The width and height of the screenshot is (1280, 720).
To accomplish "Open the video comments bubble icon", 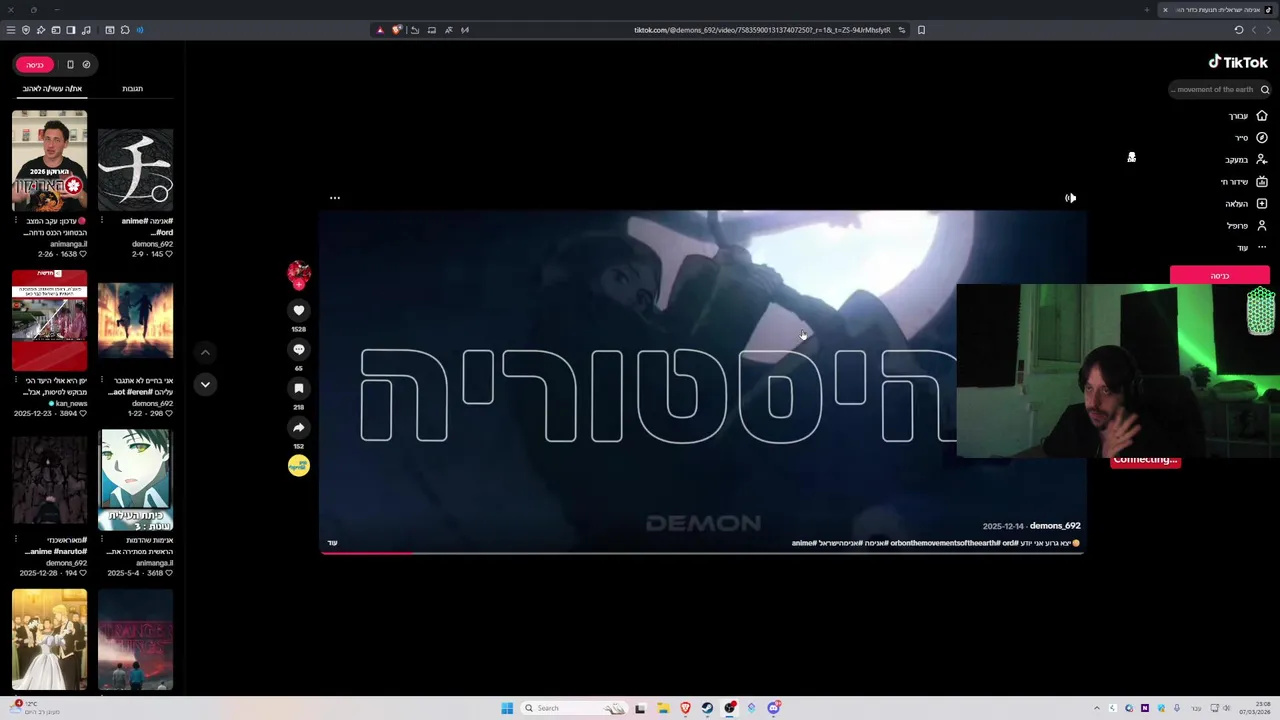I will (298, 350).
